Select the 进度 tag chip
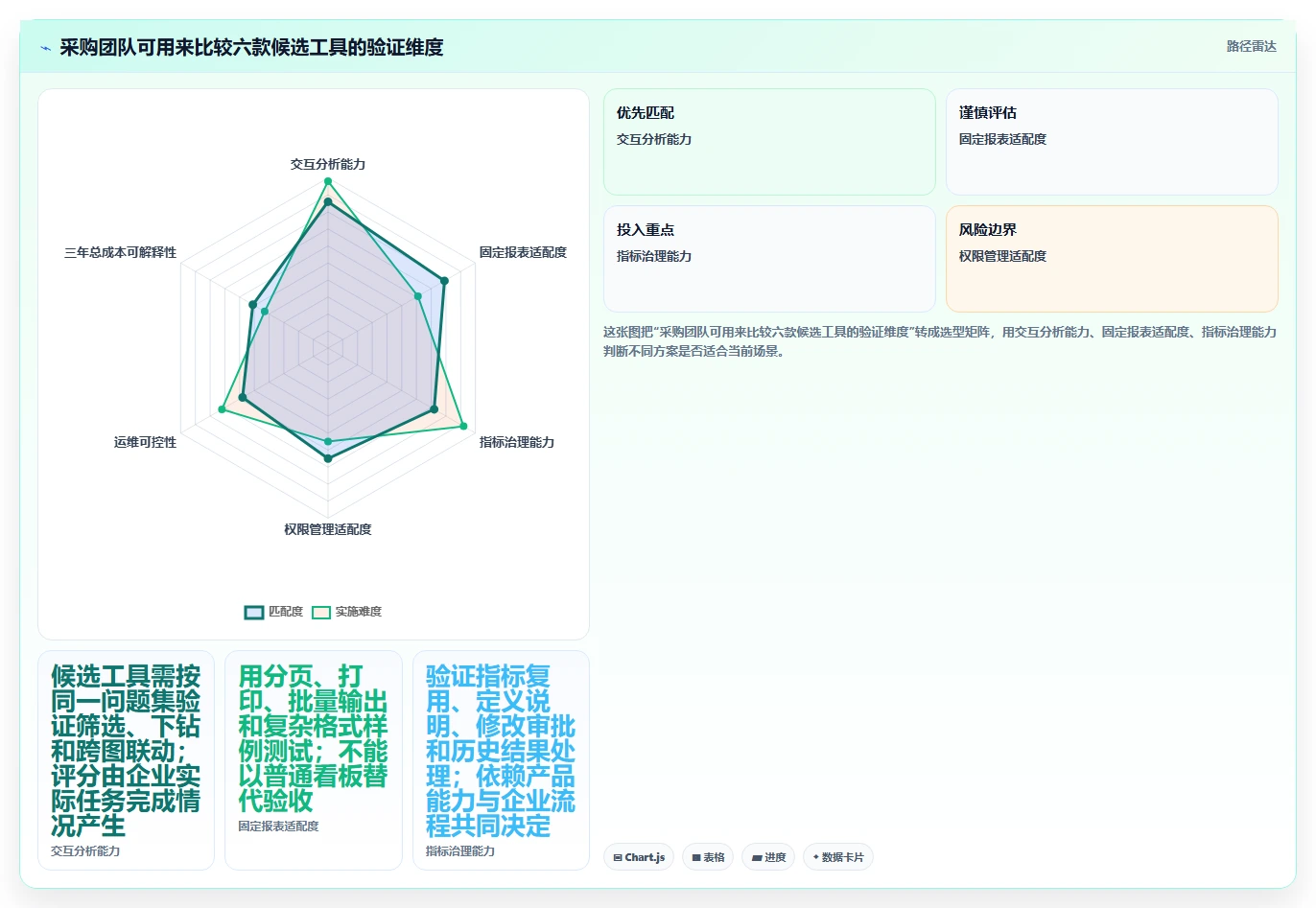 pyautogui.click(x=768, y=857)
